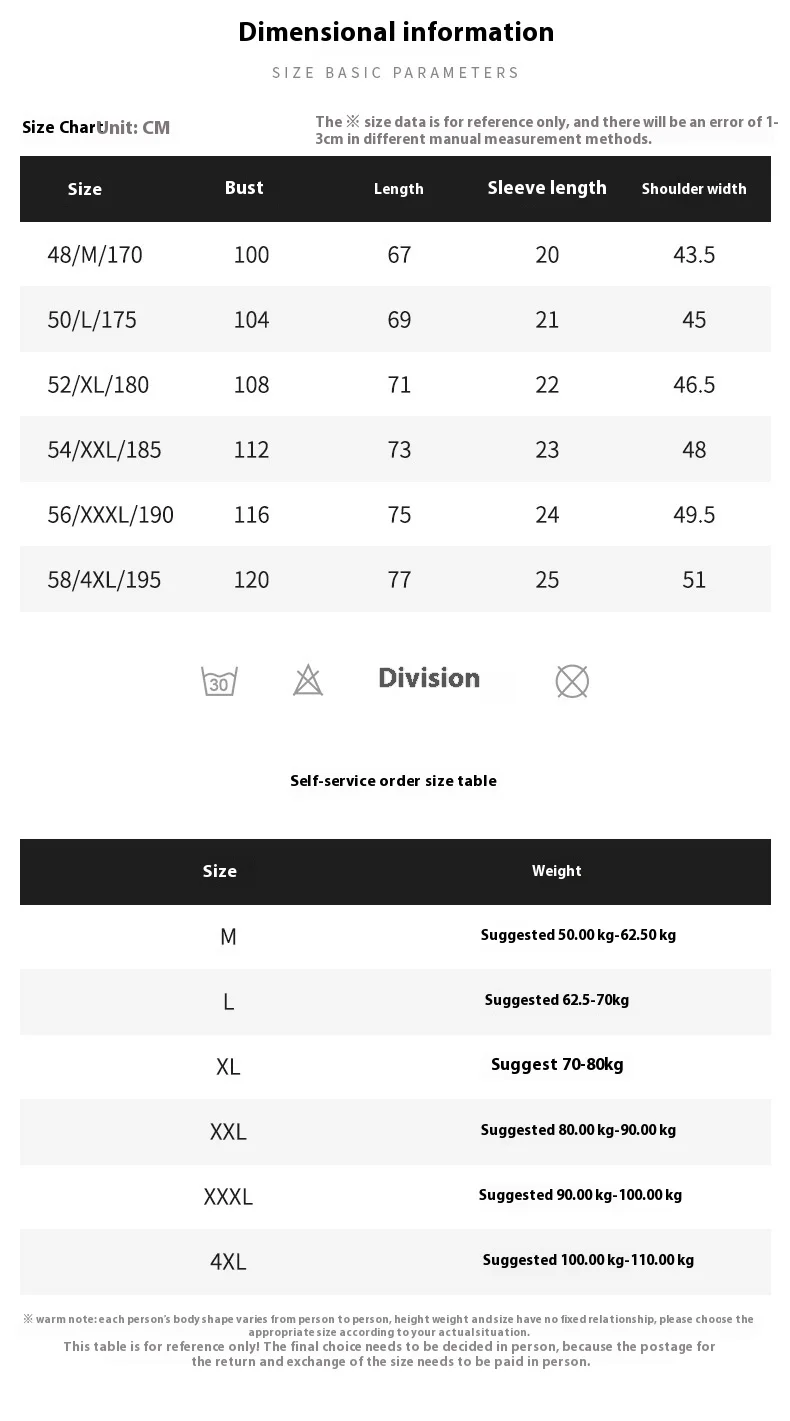Select the Weight column header
Screen dimensions: 790x1421
(557, 871)
